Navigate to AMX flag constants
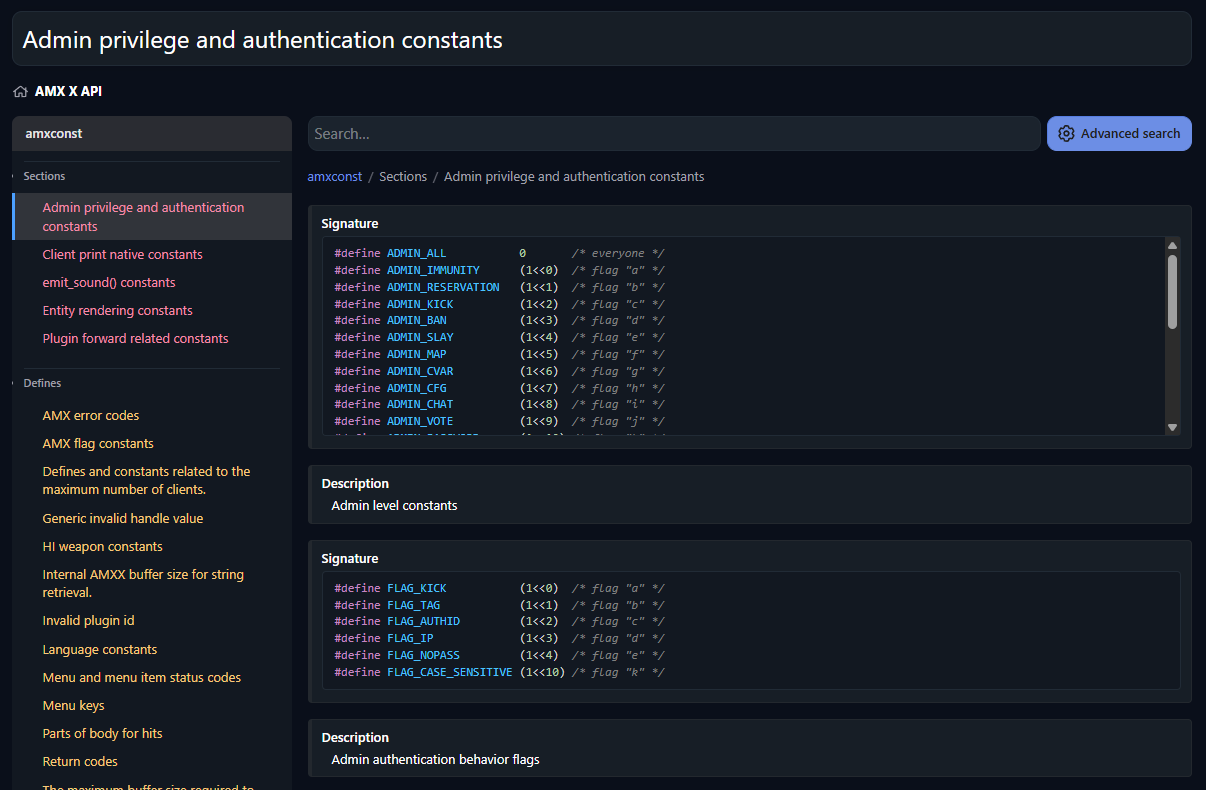Image resolution: width=1206 pixels, height=790 pixels. [x=98, y=444]
